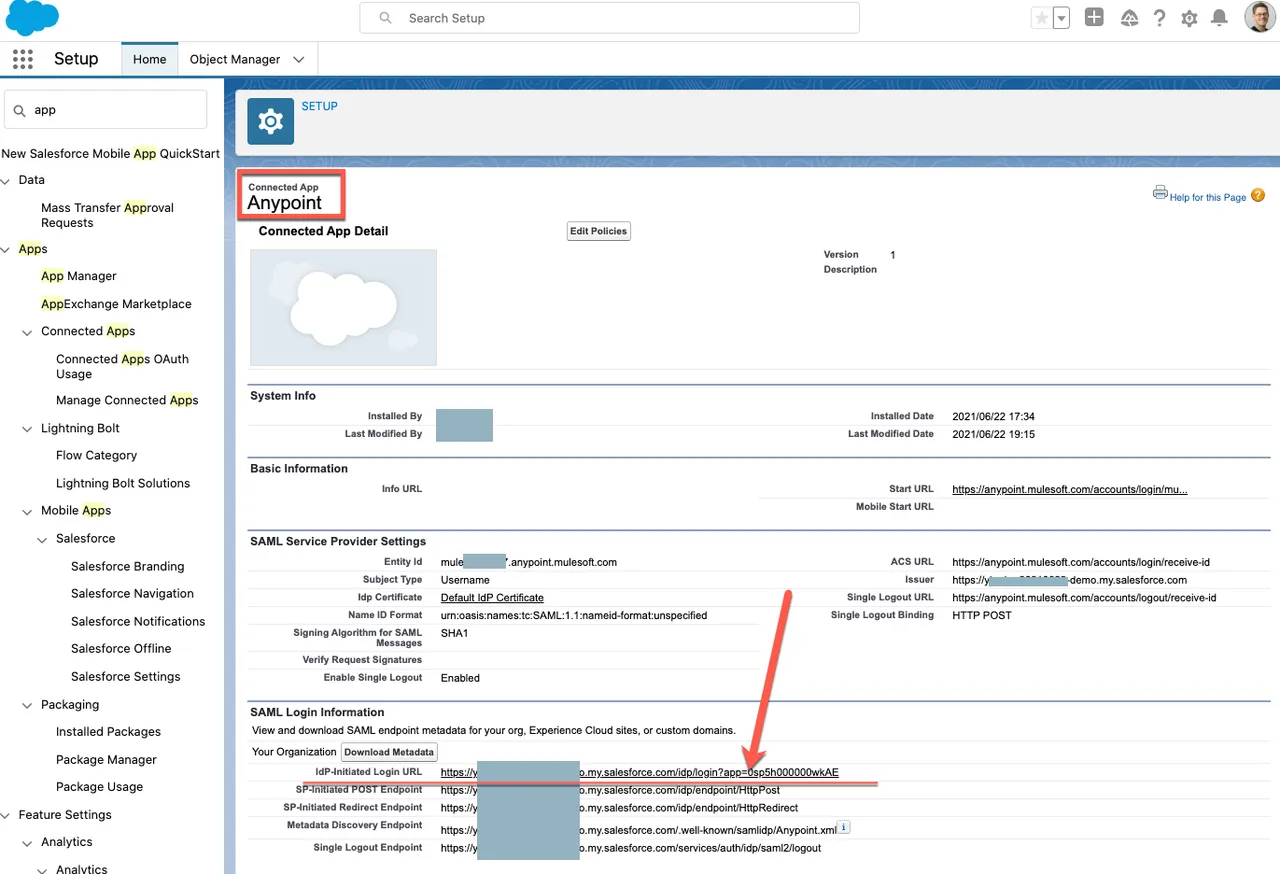The image size is (1280, 874).
Task: Switch to the Object Manager tab
Action: (235, 59)
